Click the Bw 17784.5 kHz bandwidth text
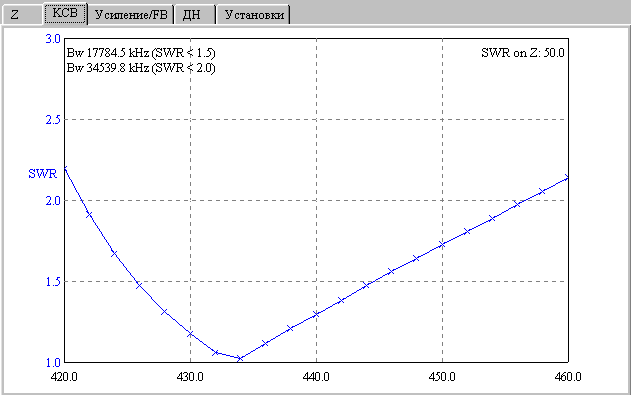631x395 pixels. pos(141,53)
